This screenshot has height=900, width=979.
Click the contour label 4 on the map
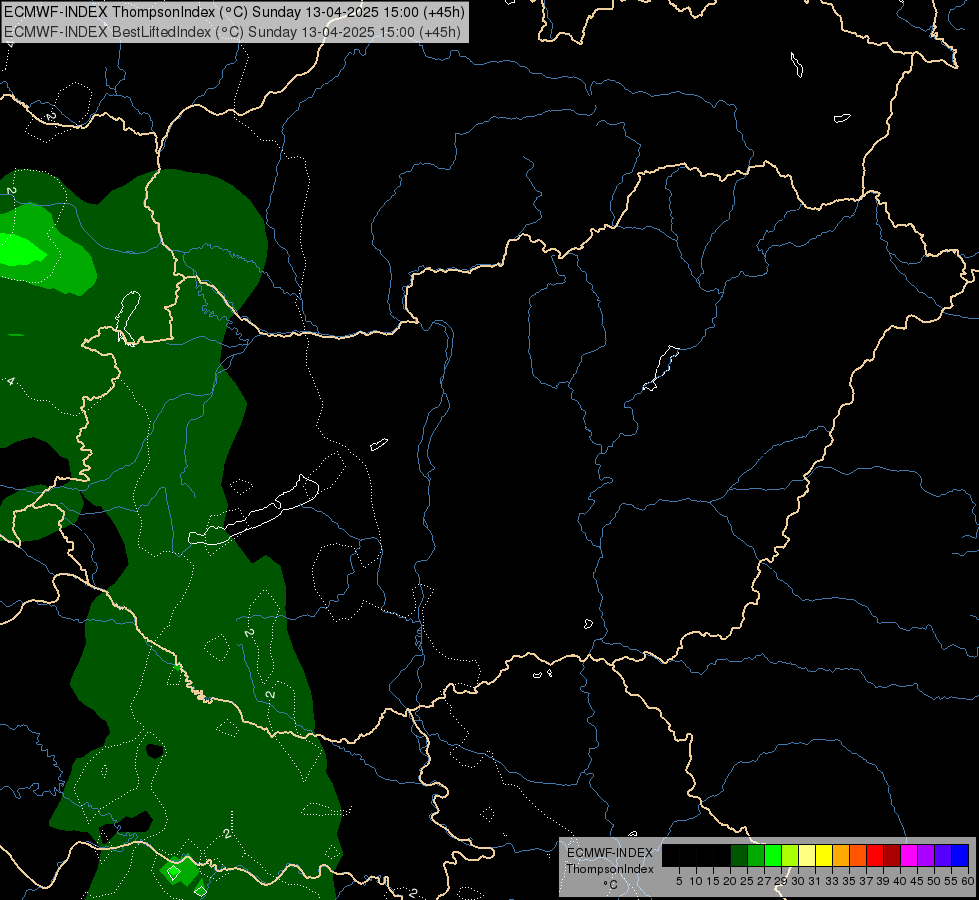pos(10,381)
